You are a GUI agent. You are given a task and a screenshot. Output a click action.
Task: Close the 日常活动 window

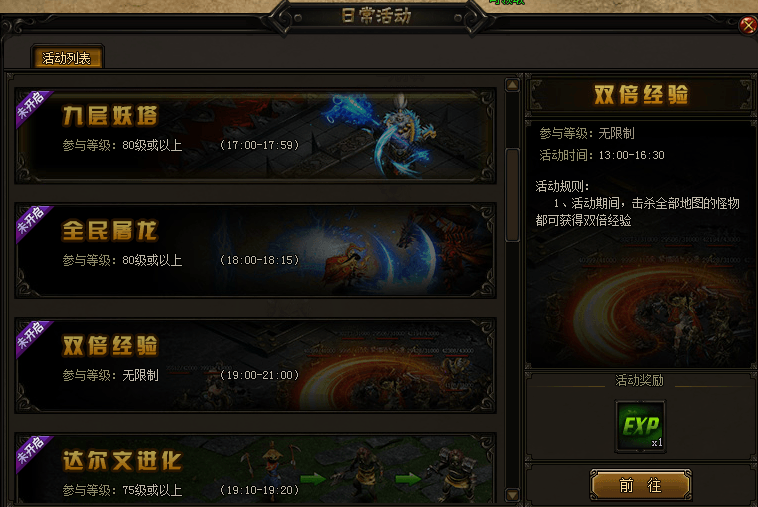748,25
